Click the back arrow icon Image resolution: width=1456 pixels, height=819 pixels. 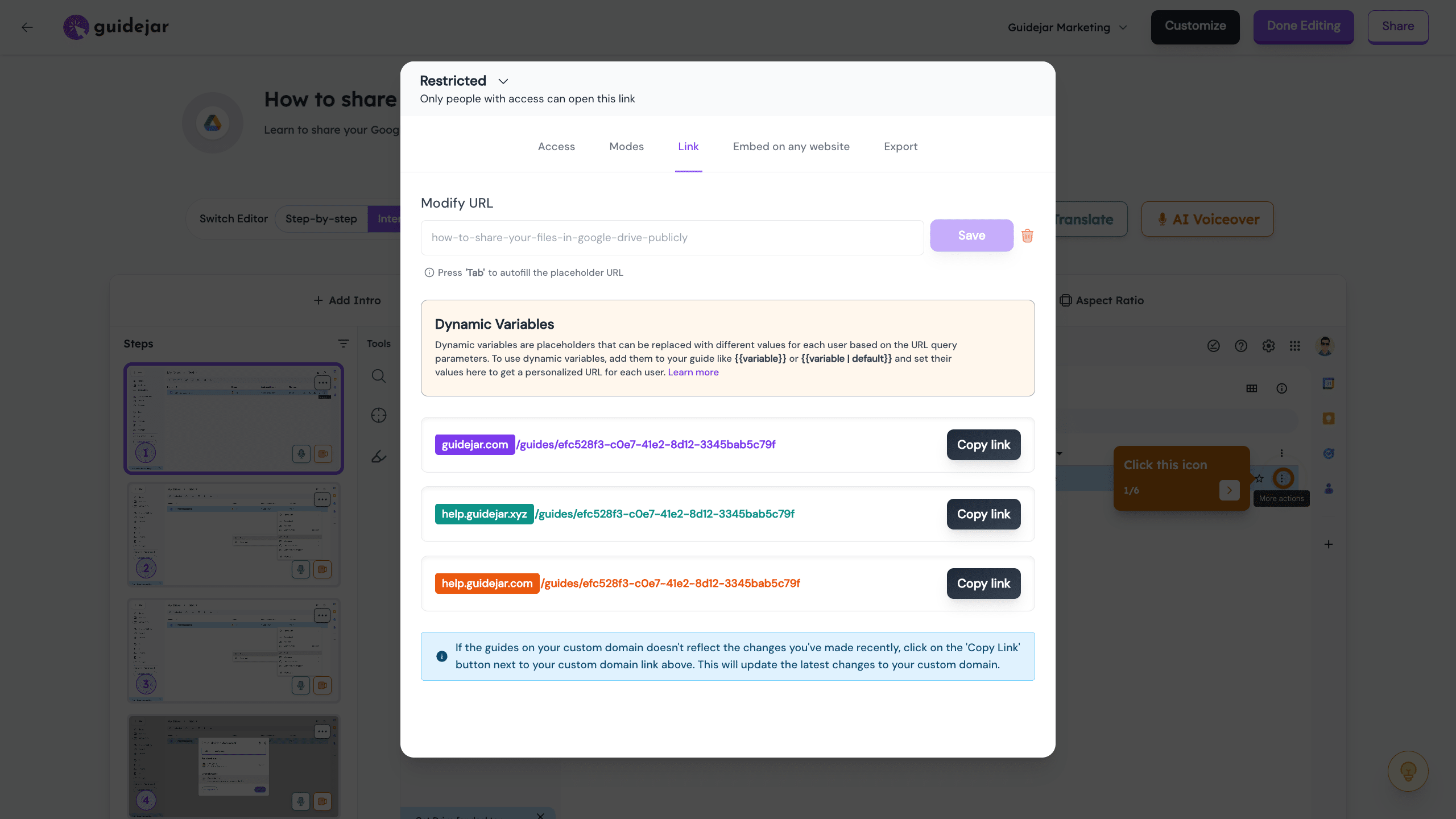27,27
